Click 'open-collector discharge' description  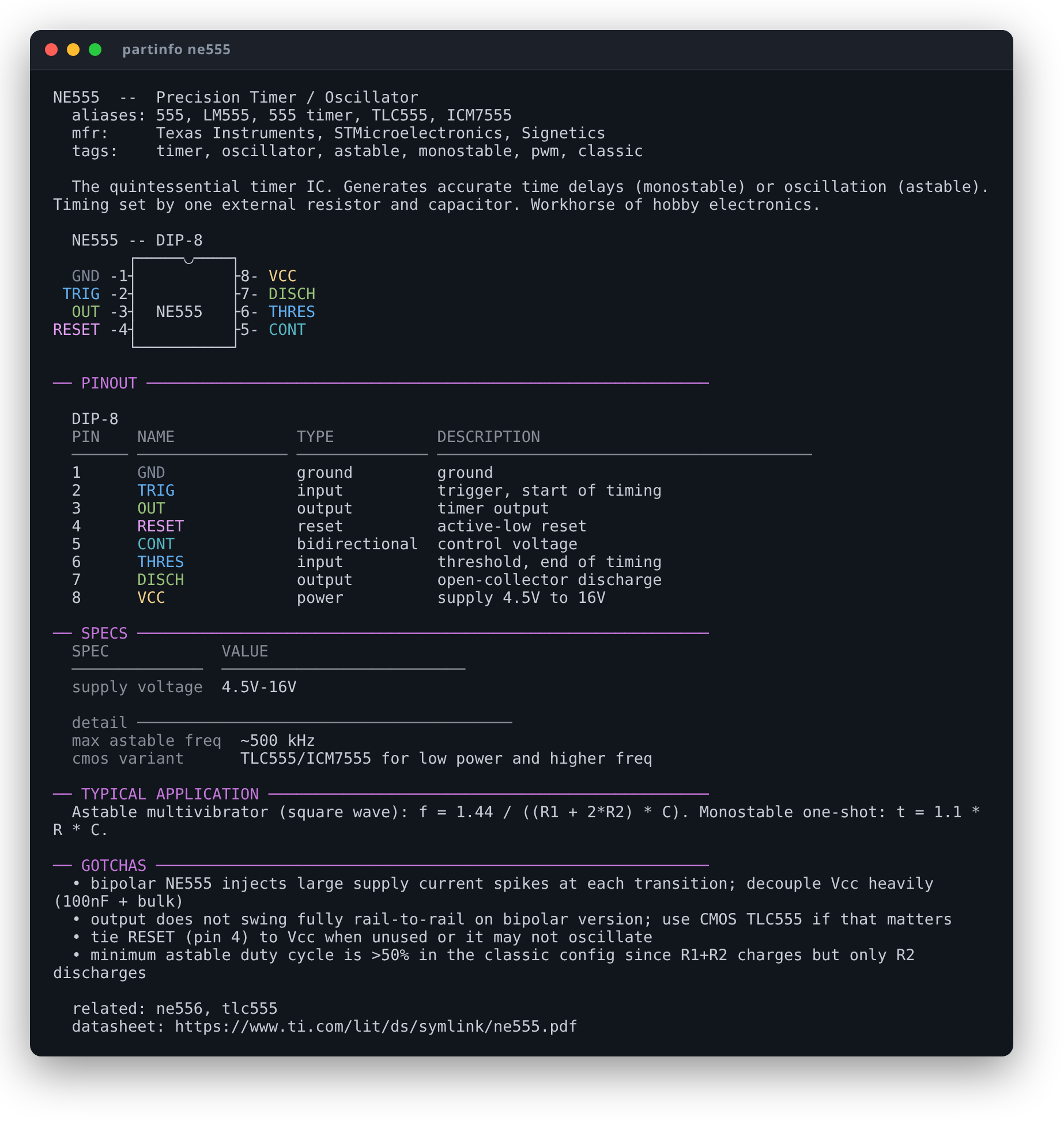[549, 580]
